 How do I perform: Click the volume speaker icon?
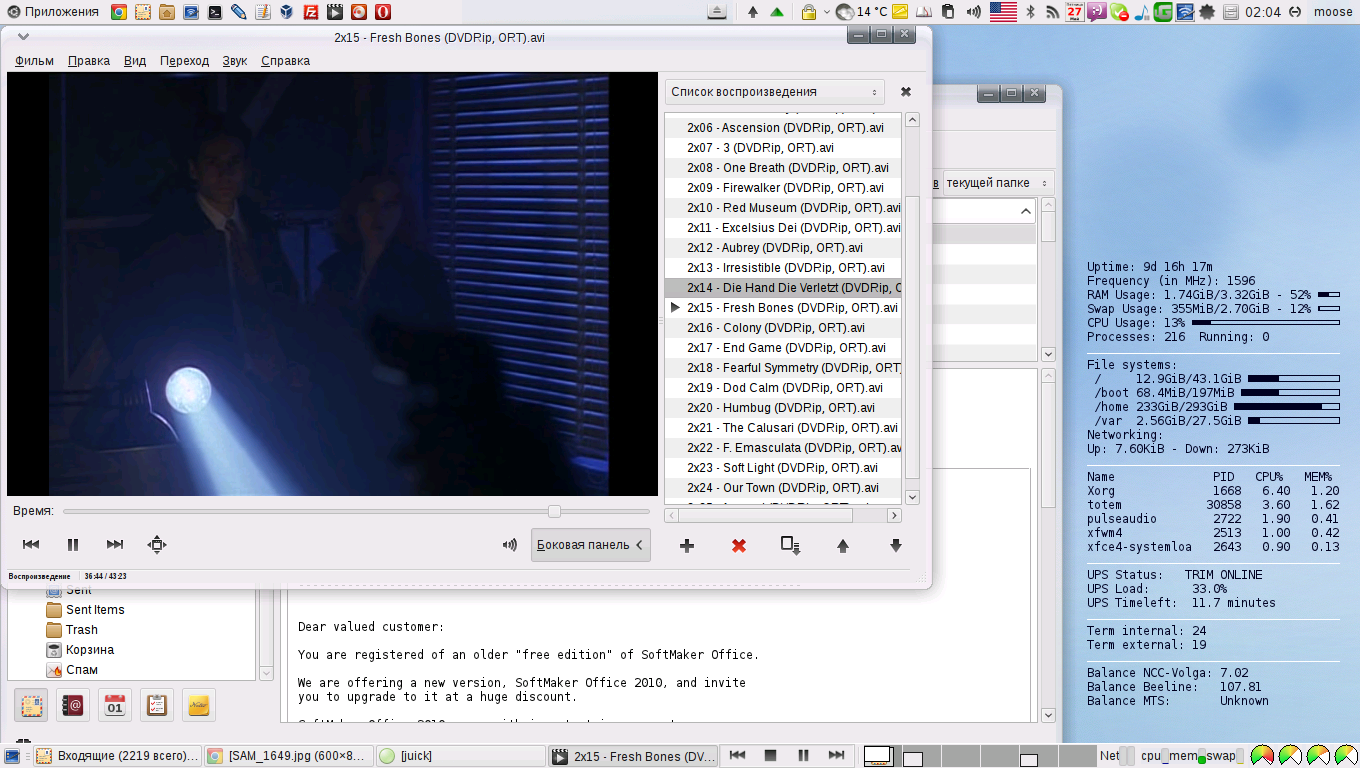510,545
